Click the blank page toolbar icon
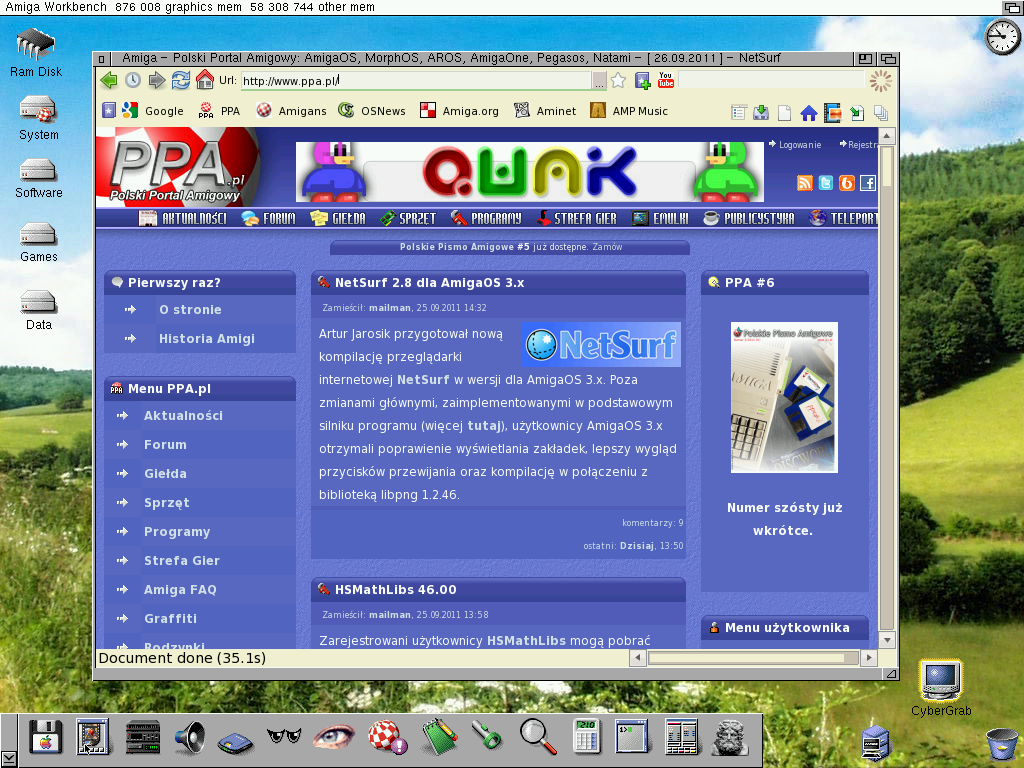1024x768 pixels. pyautogui.click(x=784, y=113)
